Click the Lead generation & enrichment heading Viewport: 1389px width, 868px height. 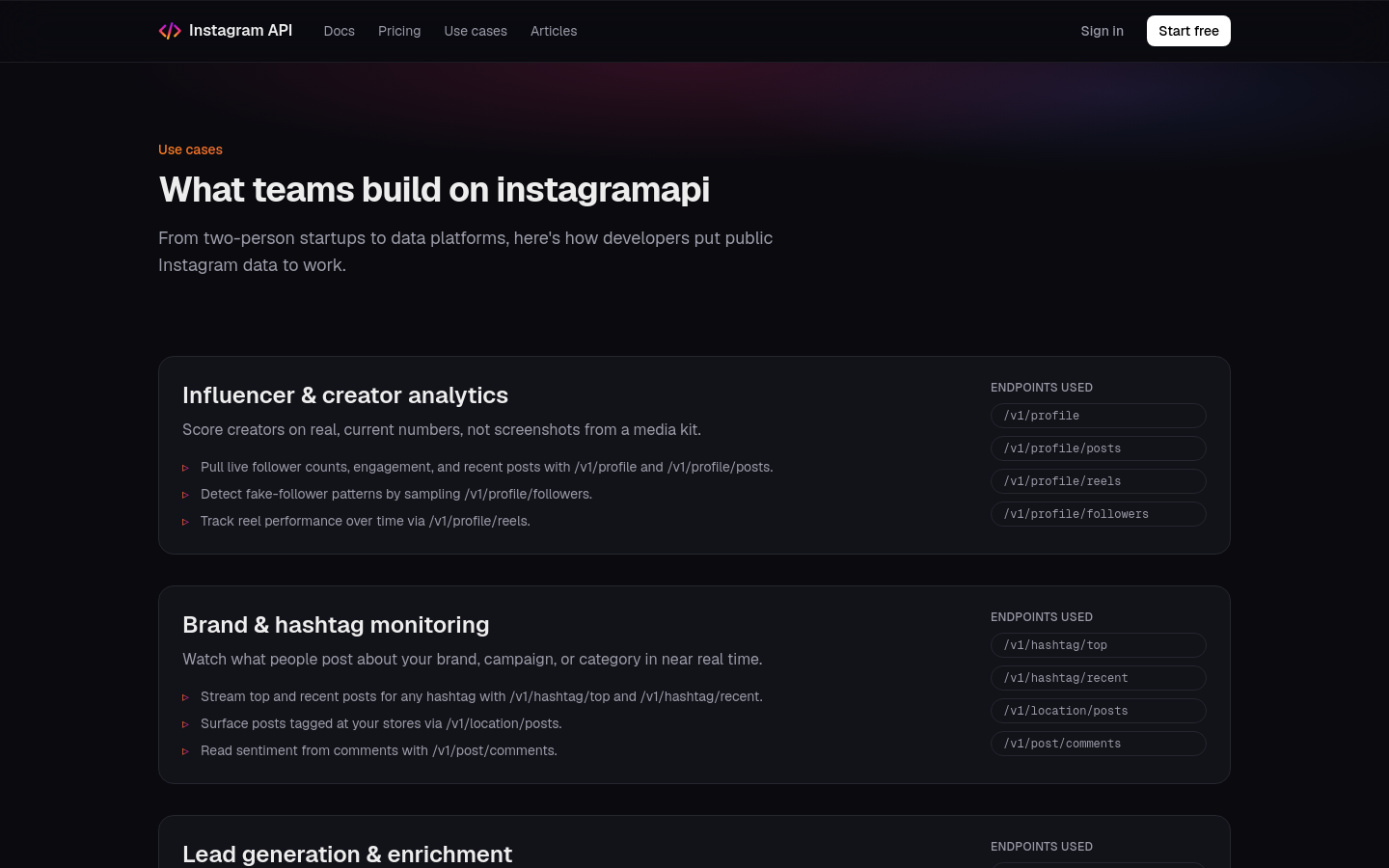347,854
